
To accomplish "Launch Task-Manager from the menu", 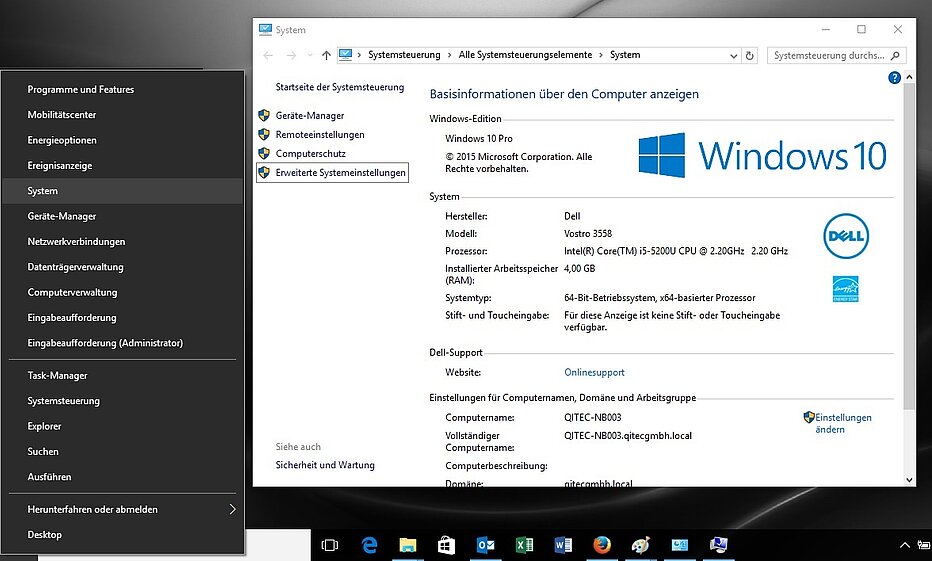I will pyautogui.click(x=123, y=376).
